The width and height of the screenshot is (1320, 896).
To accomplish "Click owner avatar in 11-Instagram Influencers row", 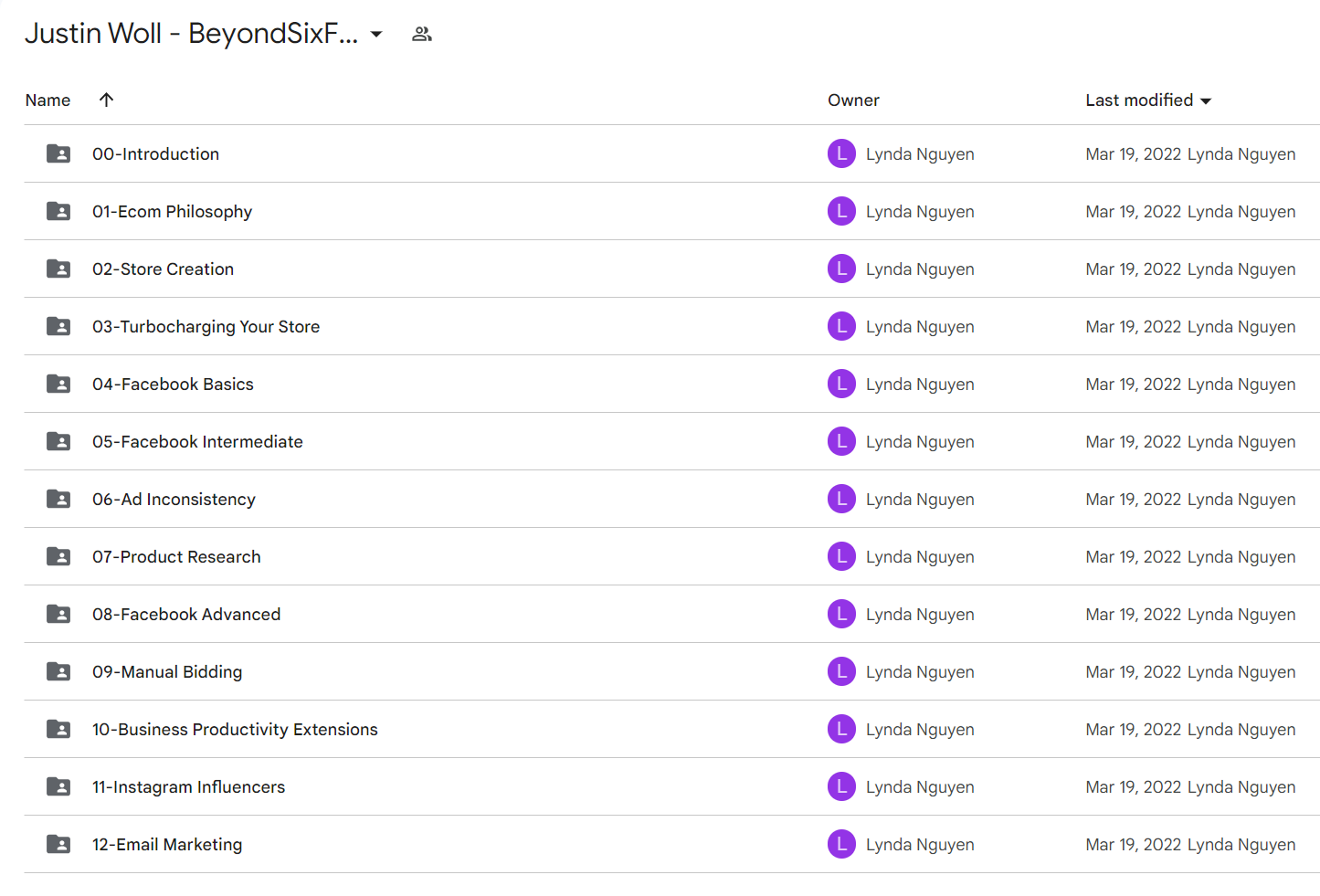I will [x=841, y=786].
